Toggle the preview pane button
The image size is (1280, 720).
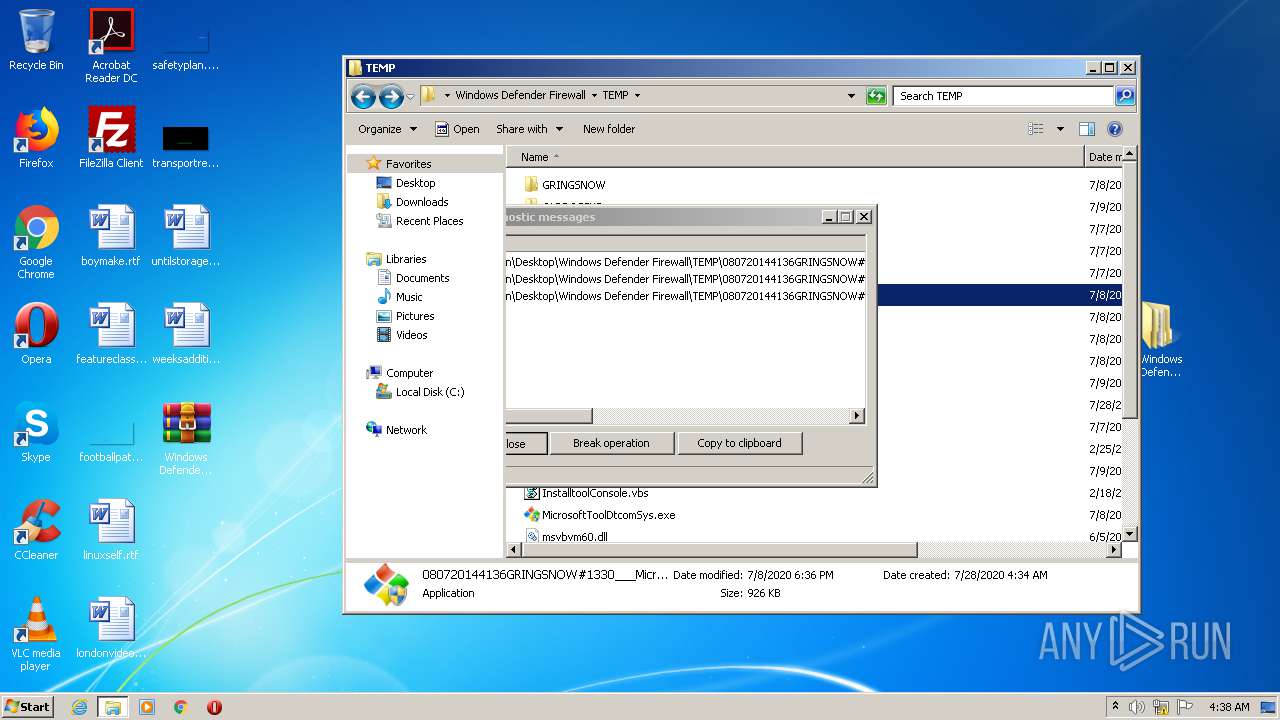tap(1087, 129)
